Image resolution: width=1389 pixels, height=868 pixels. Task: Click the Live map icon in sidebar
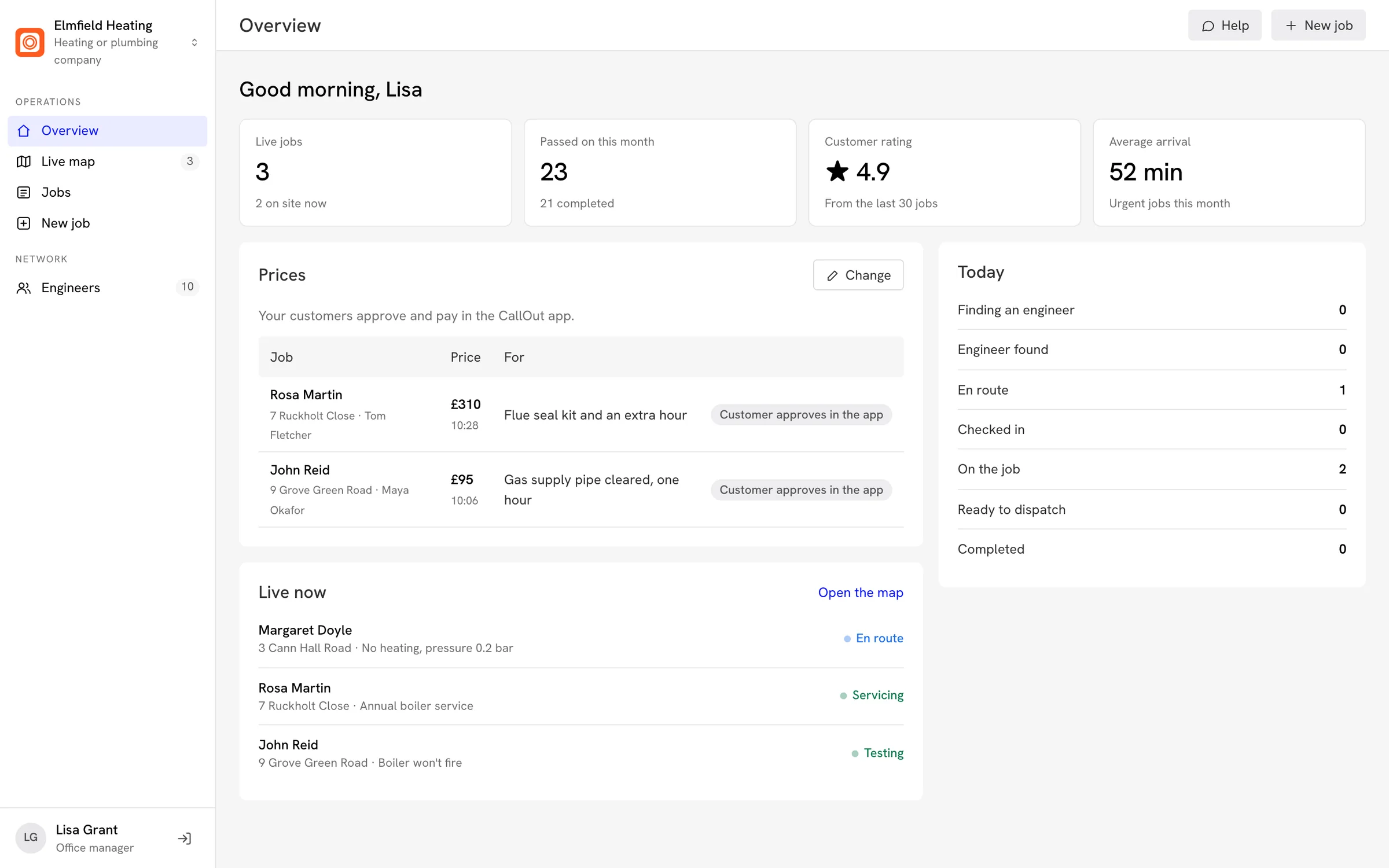click(24, 161)
